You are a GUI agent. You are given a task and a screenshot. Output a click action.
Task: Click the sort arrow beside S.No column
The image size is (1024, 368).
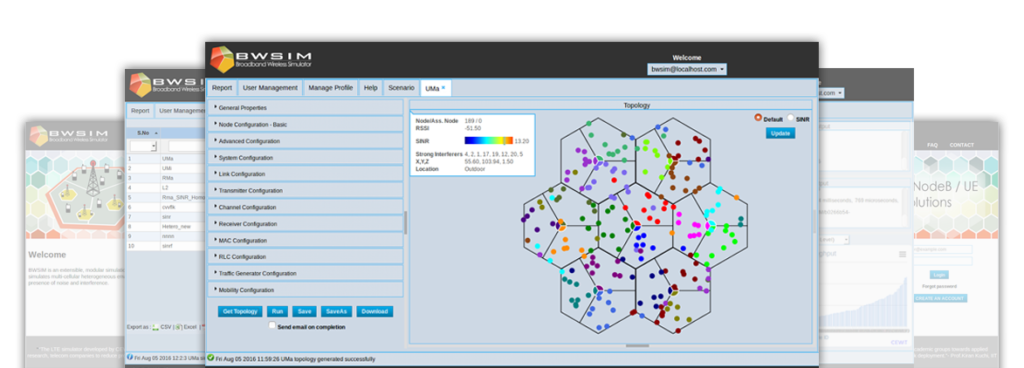(156, 133)
